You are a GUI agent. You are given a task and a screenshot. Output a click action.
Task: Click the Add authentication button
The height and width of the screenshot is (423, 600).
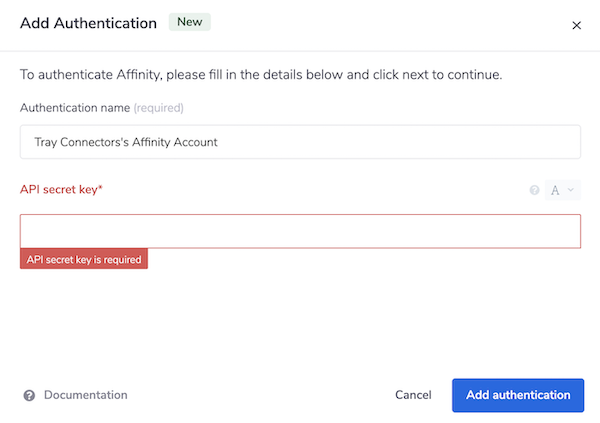[517, 395]
